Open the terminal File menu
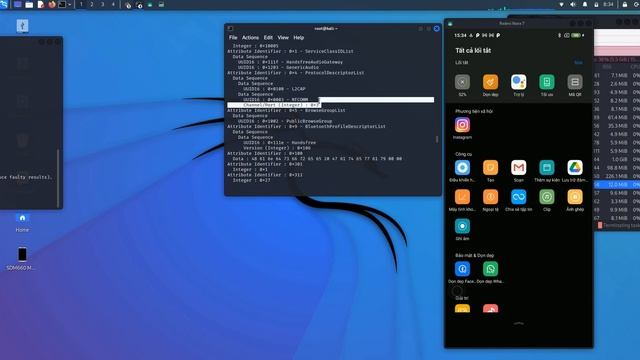The width and height of the screenshot is (640, 360). tap(233, 38)
